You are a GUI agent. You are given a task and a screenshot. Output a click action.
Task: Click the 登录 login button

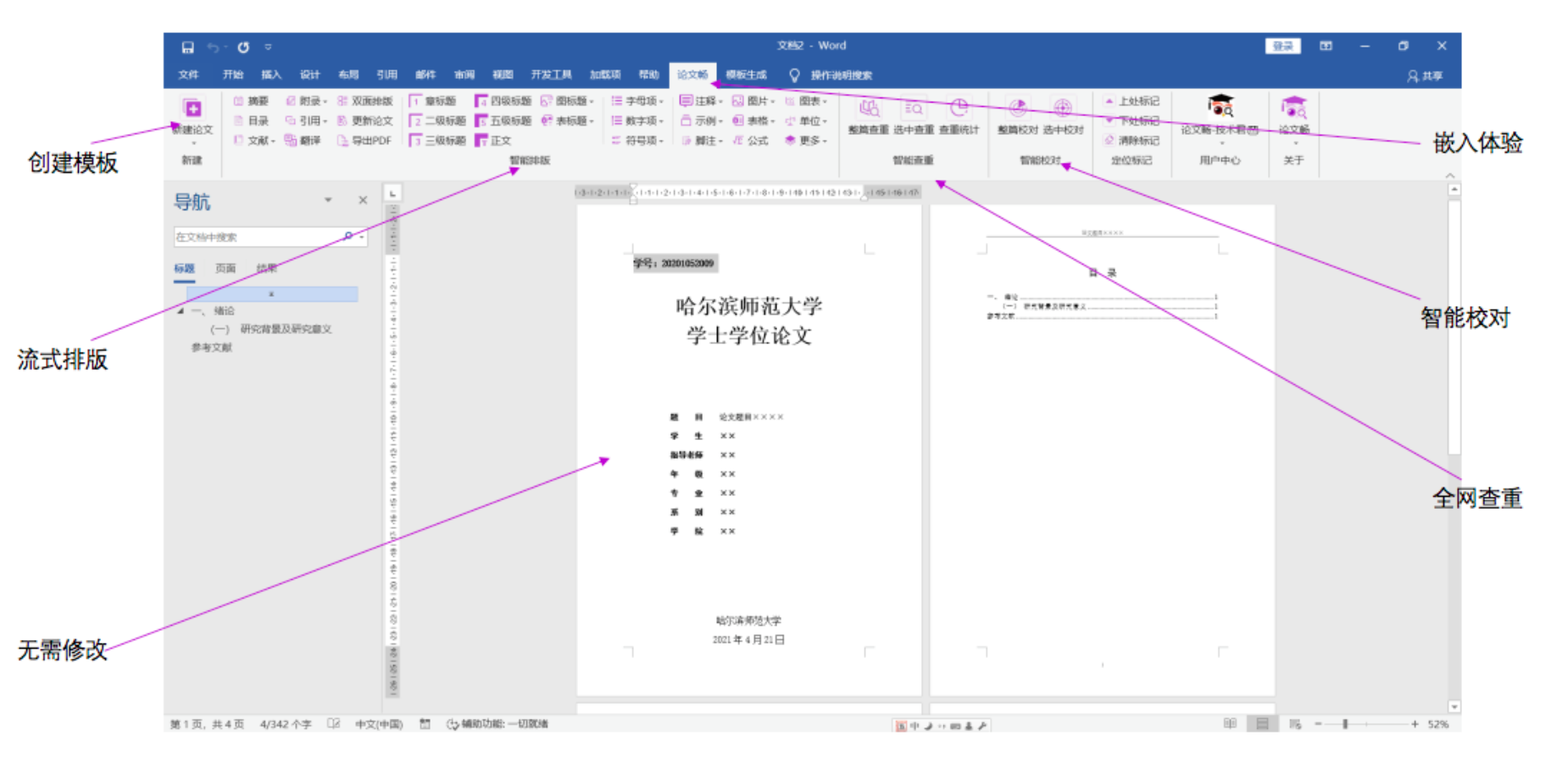click(1282, 46)
